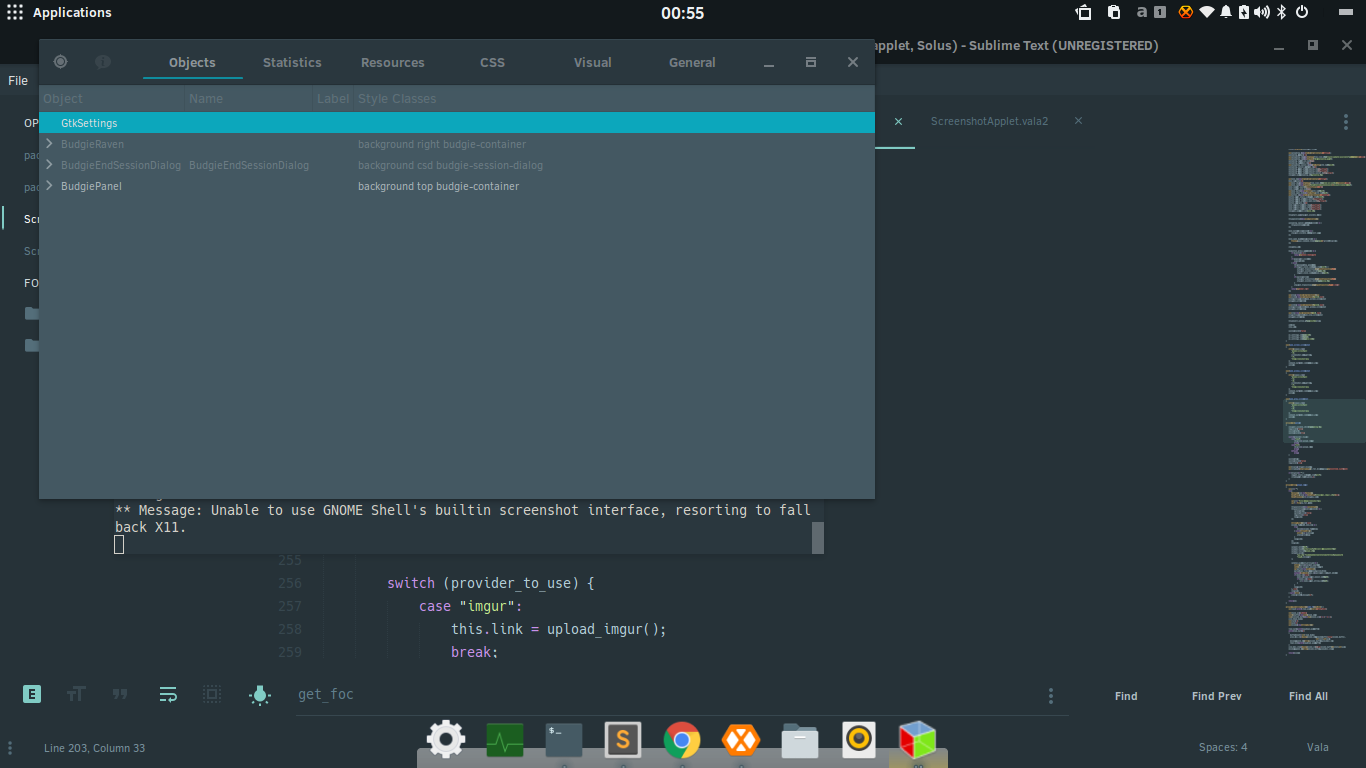Click the inspector target picker icon
The height and width of the screenshot is (768, 1366).
tap(60, 62)
